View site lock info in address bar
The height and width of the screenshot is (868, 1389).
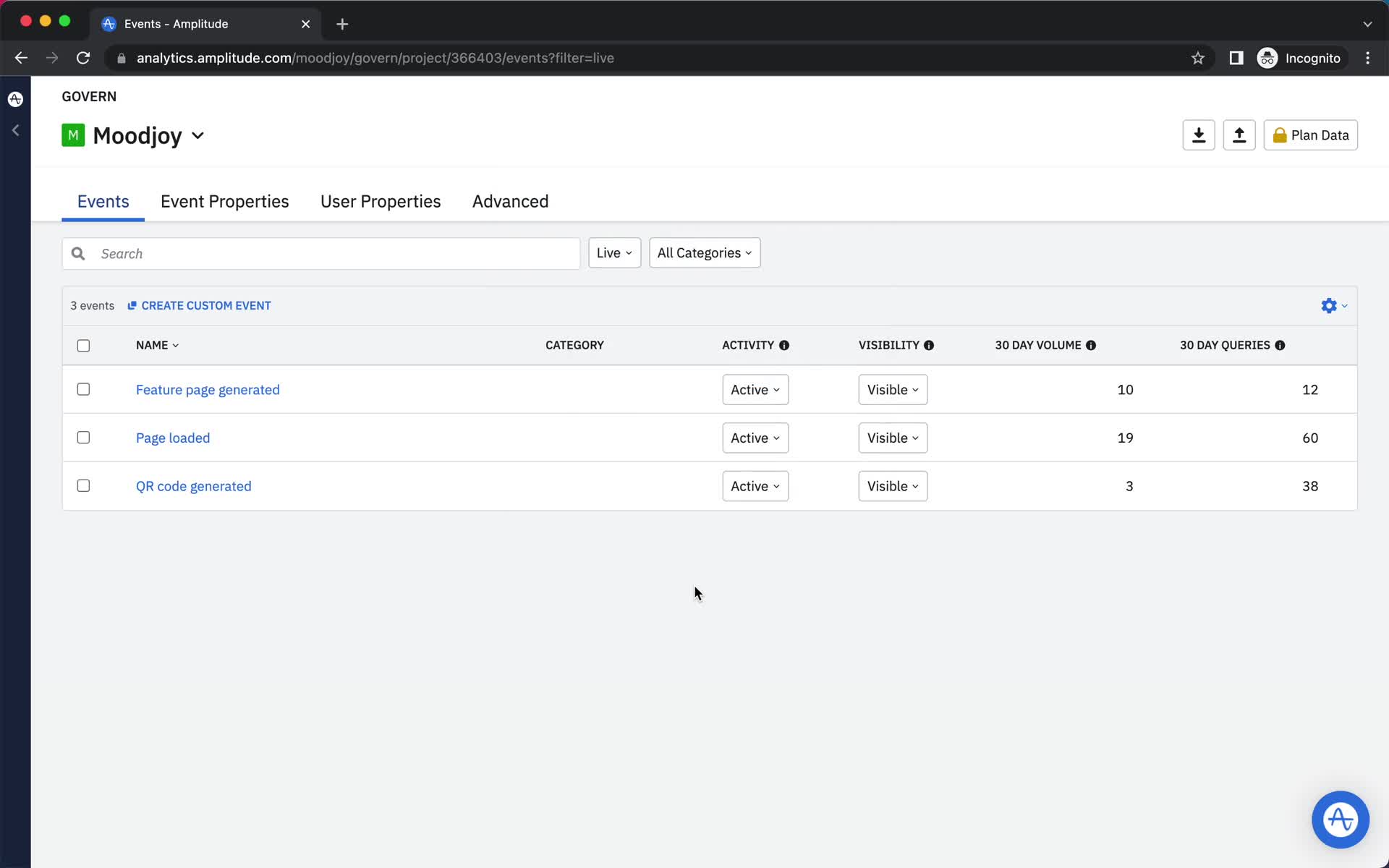(122, 58)
